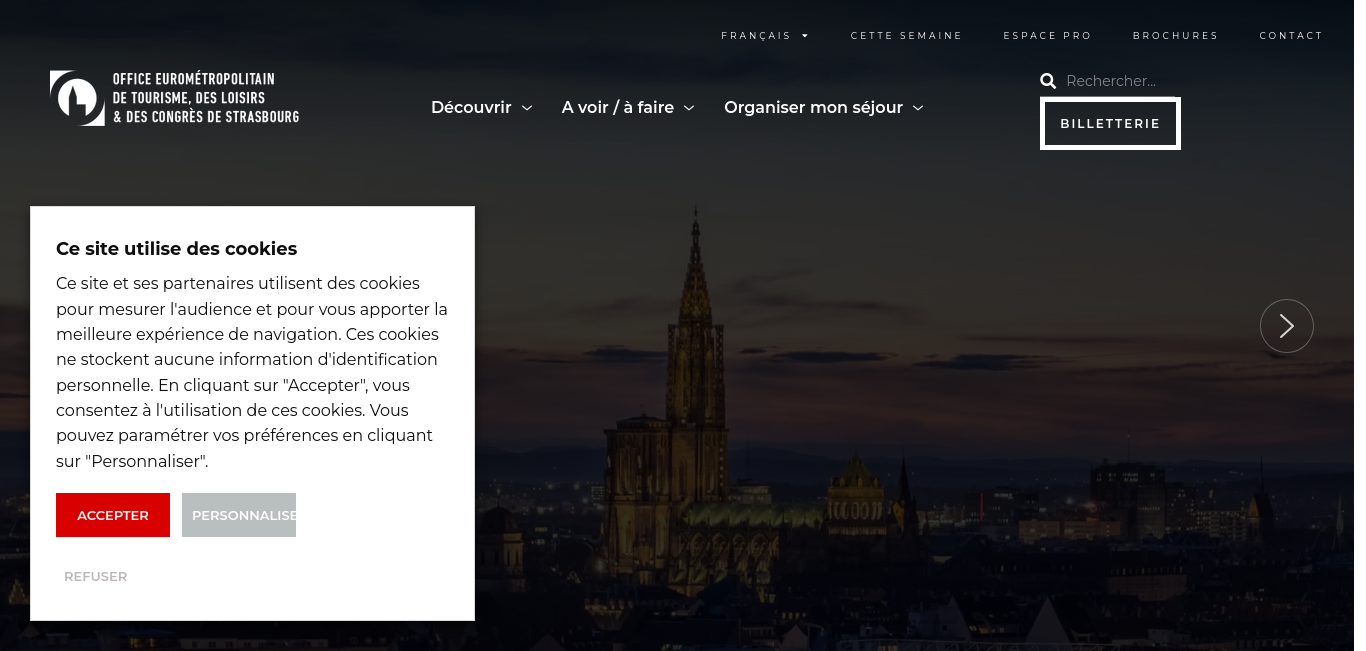Go to the Contact page
The height and width of the screenshot is (651, 1366).
coord(1291,36)
